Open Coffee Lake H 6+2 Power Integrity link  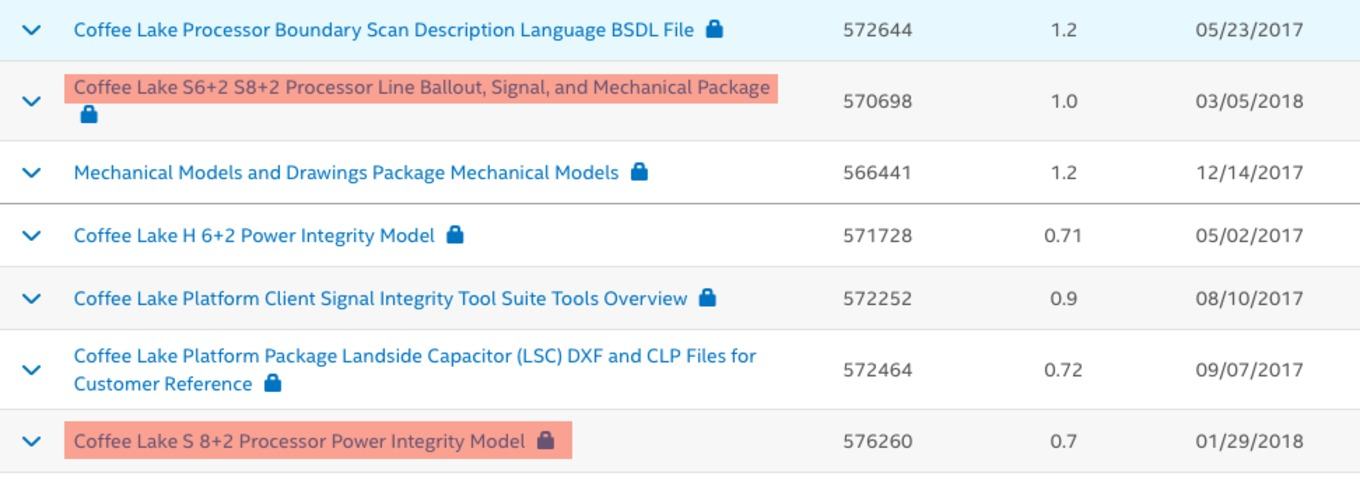click(254, 235)
